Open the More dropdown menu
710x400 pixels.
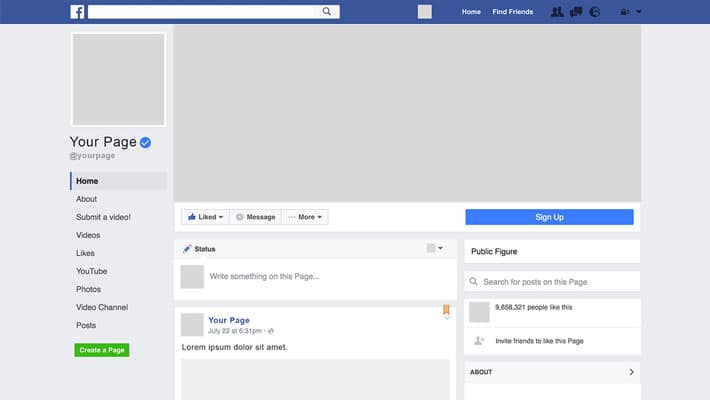305,217
